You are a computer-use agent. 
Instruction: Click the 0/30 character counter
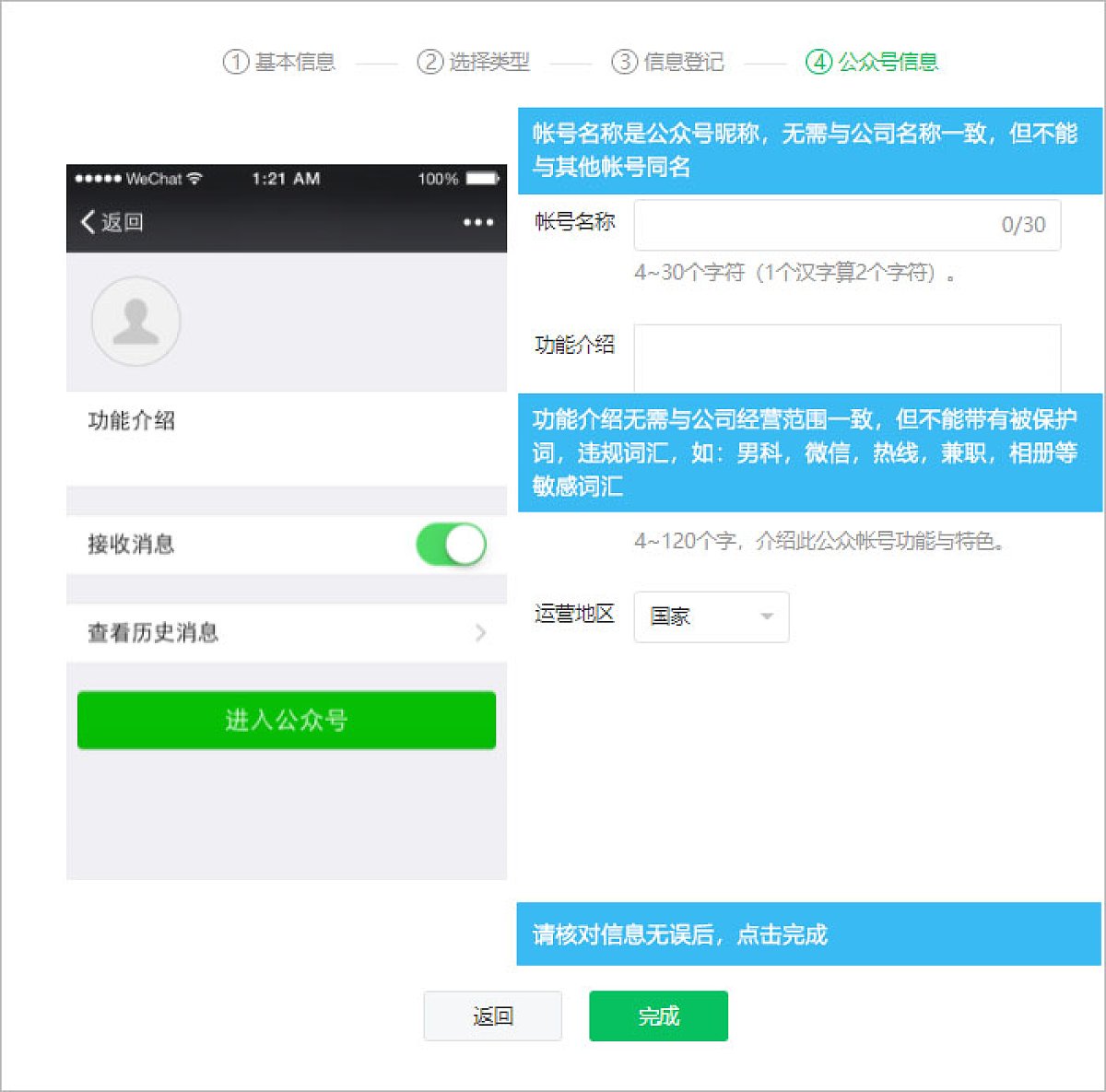coord(1023,225)
